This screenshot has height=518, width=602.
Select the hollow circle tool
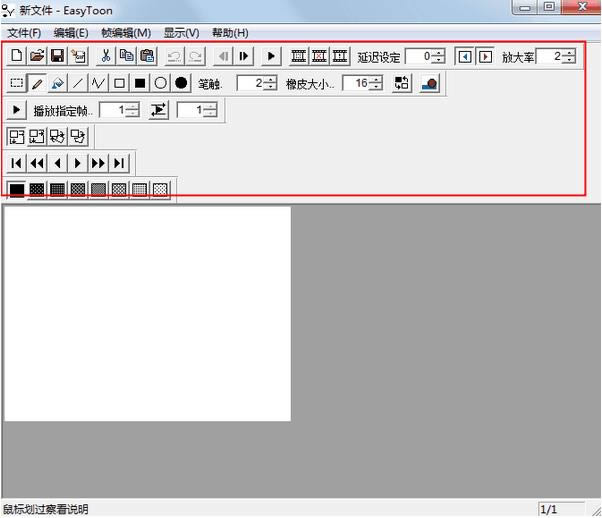[x=160, y=83]
